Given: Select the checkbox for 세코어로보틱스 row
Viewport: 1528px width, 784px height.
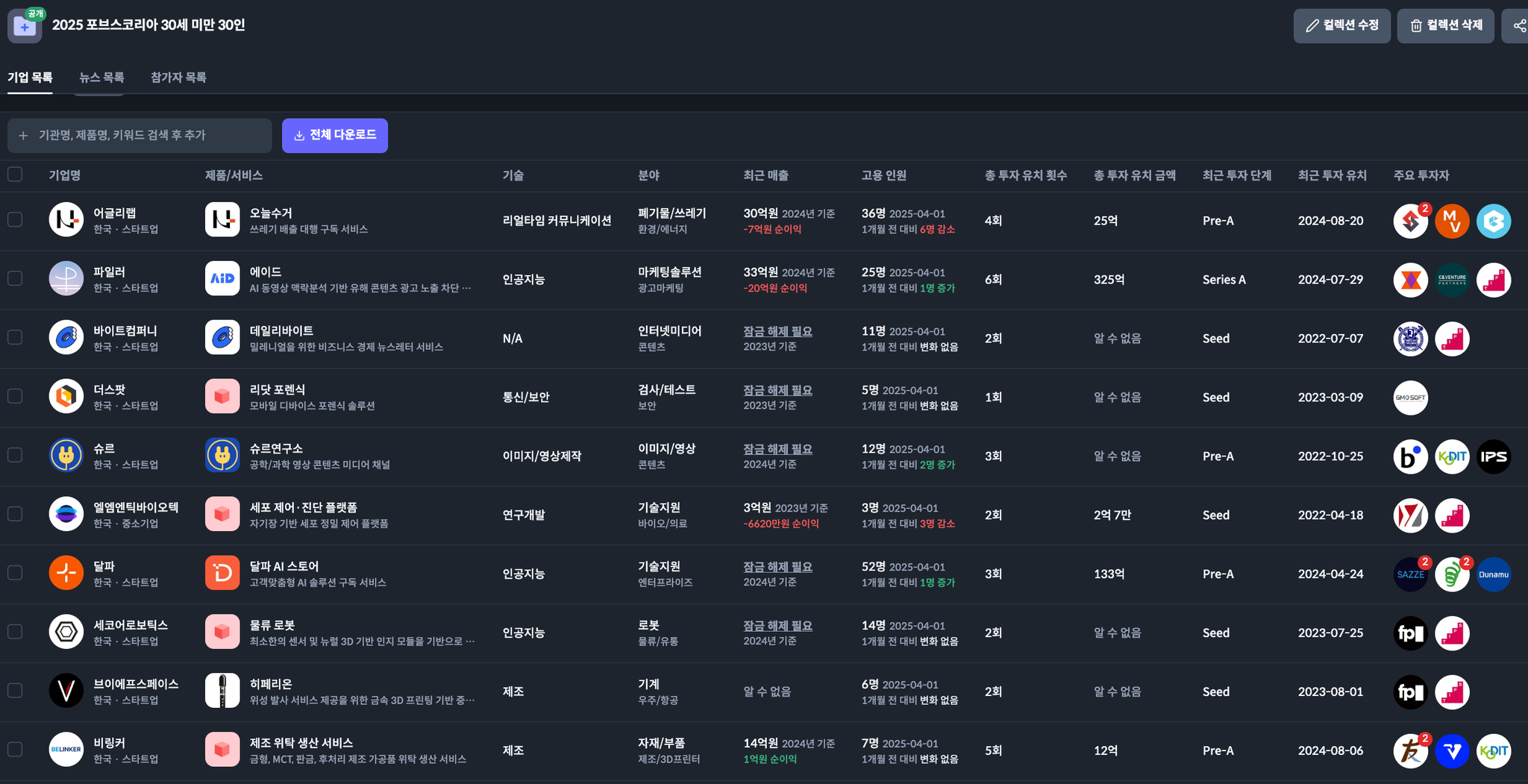Looking at the screenshot, I should tap(15, 633).
